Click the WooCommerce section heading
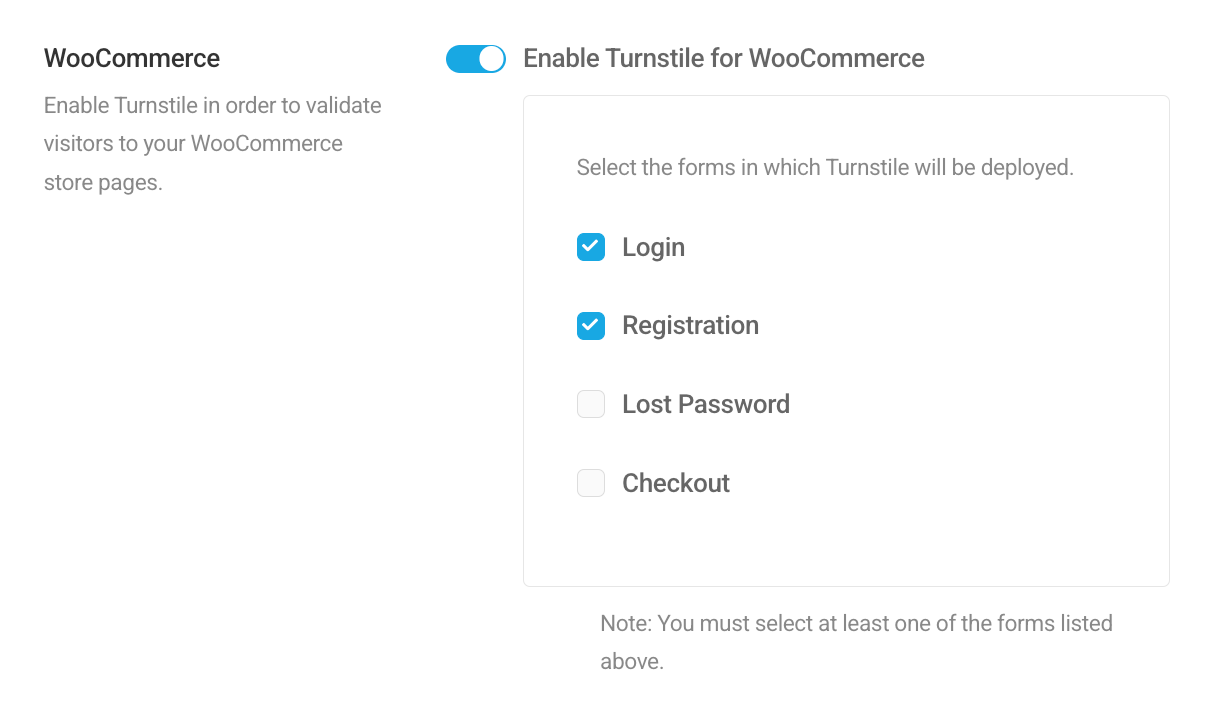This screenshot has height=720, width=1220. click(x=131, y=58)
